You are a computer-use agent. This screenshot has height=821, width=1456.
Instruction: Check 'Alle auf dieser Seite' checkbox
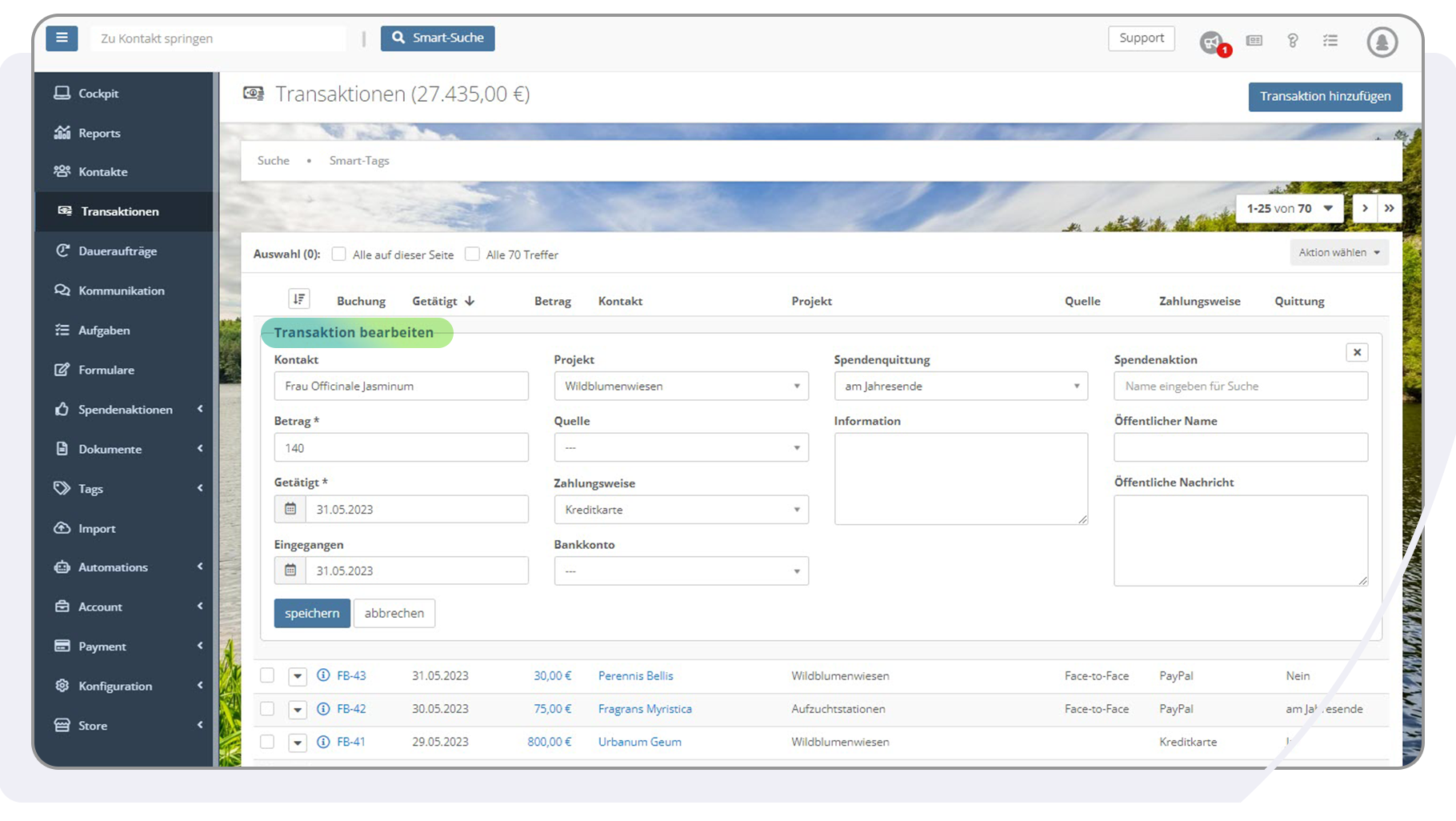tap(339, 254)
